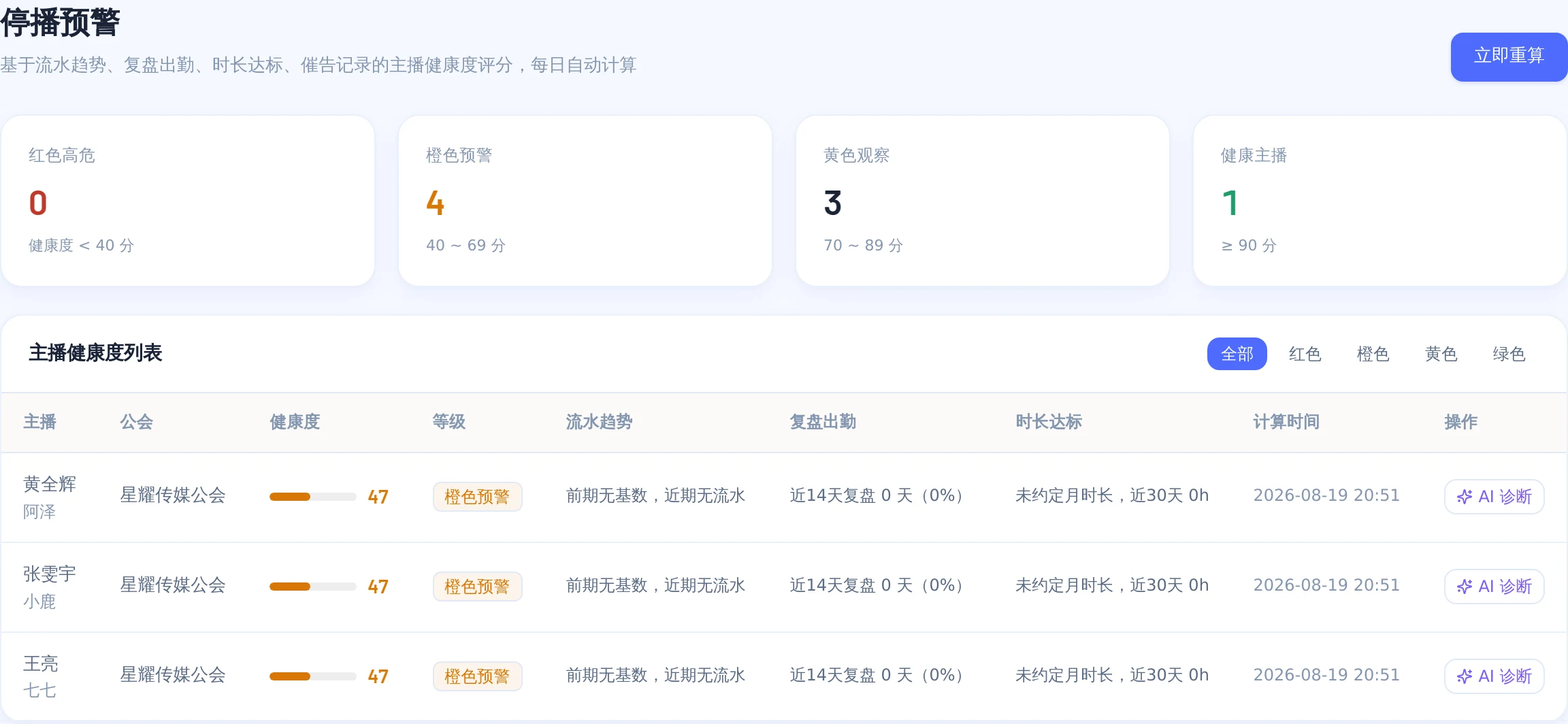Click the nickname 小鹿
The height and width of the screenshot is (724, 1568).
39,602
